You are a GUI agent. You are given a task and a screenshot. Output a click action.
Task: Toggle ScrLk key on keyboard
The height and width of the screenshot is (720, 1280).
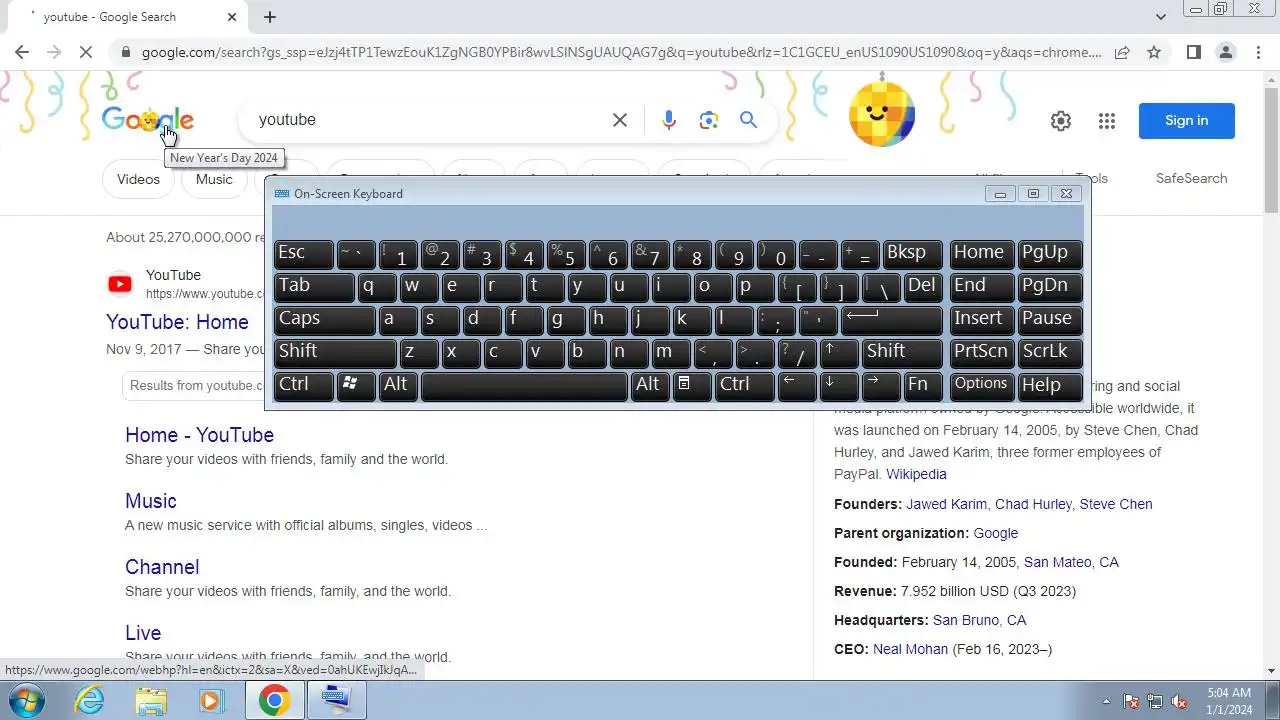1049,352
